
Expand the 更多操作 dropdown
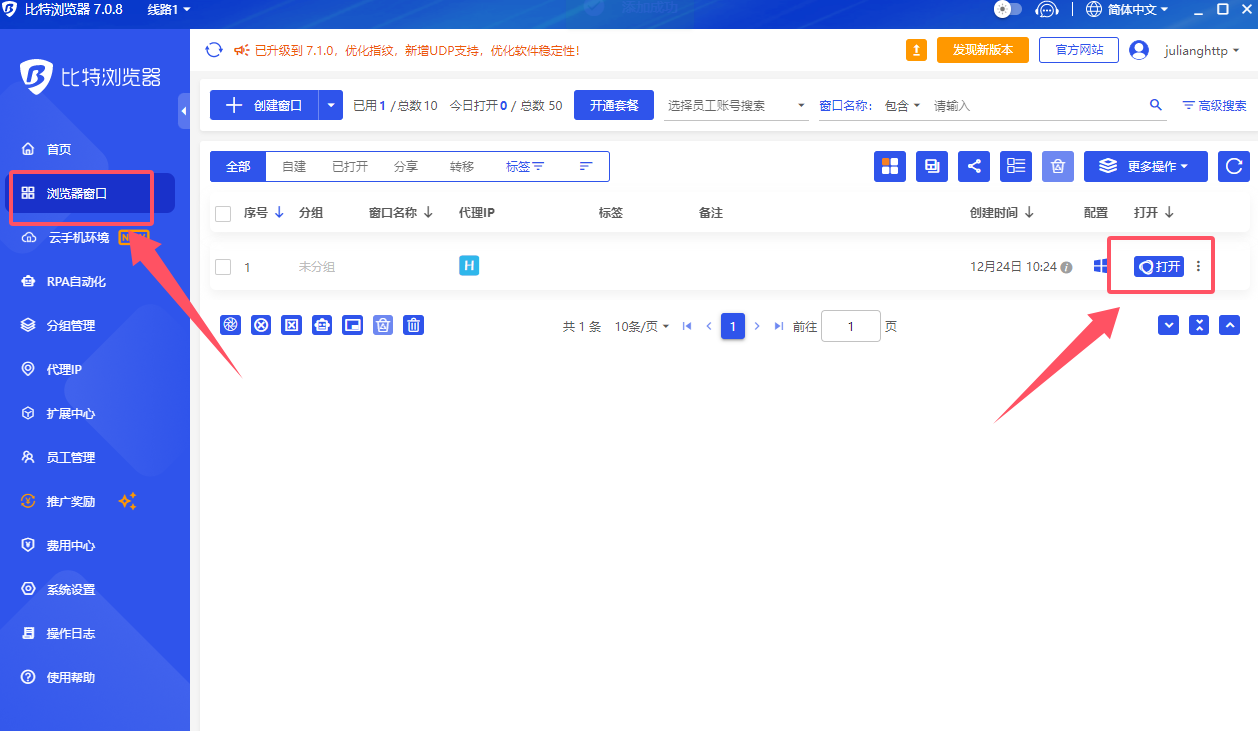click(1145, 166)
